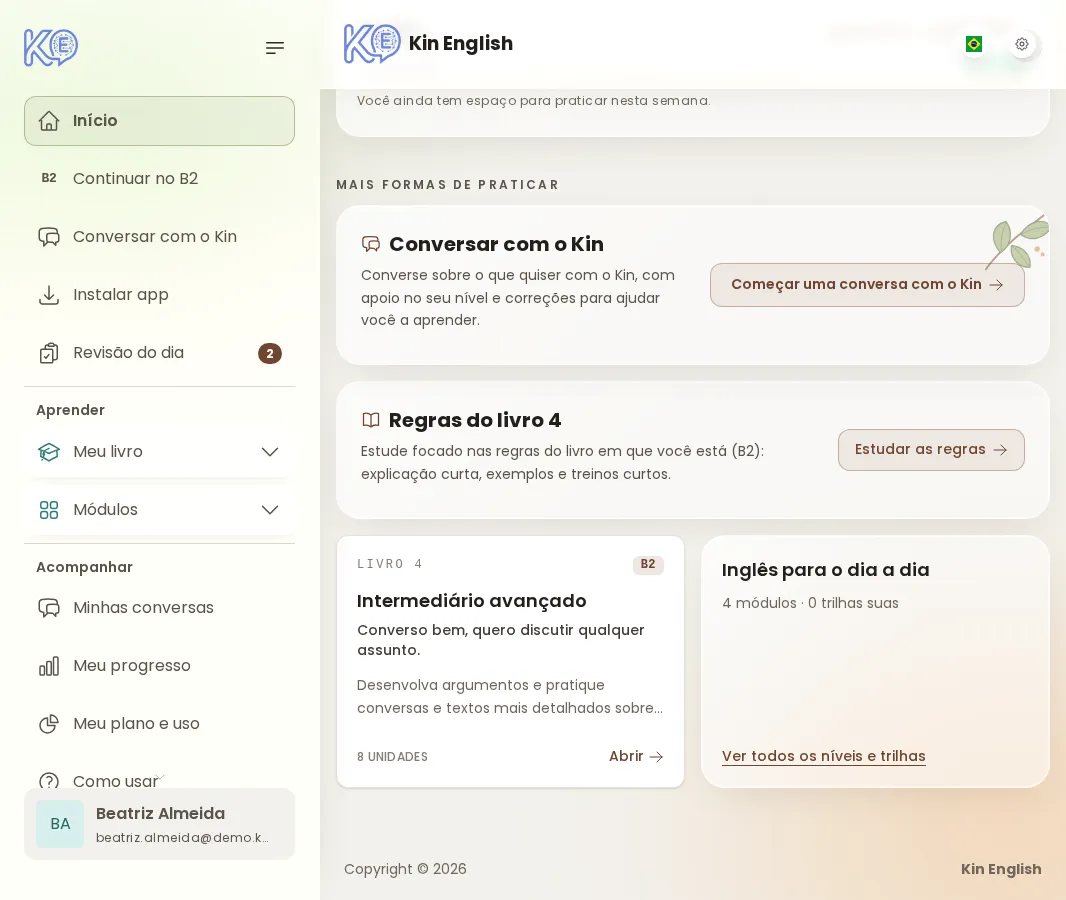Screen dimensions: 1066x900
Task: Open Livro 4 with the Abrir link
Action: (636, 757)
